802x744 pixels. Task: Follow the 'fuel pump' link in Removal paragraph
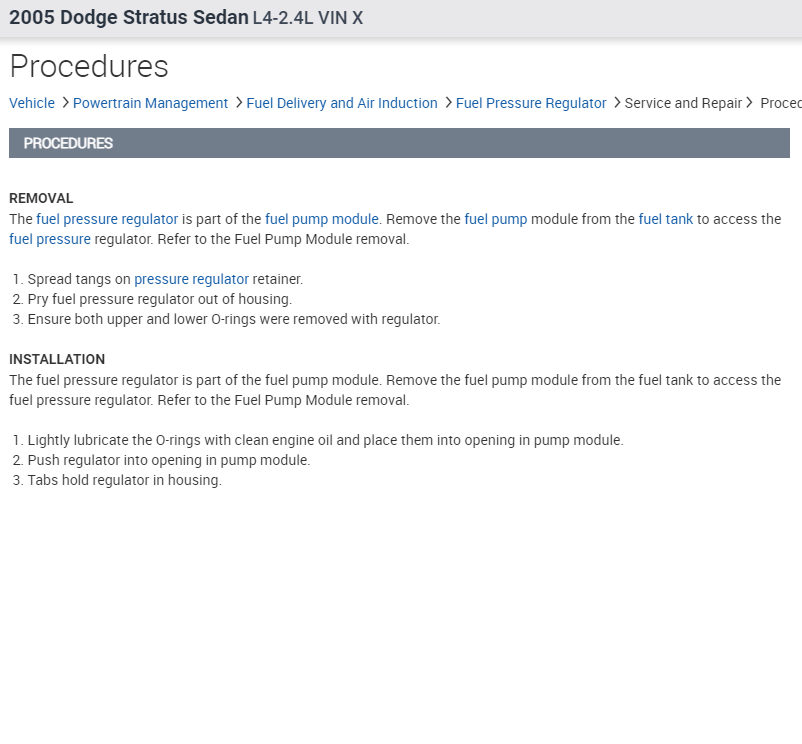496,219
